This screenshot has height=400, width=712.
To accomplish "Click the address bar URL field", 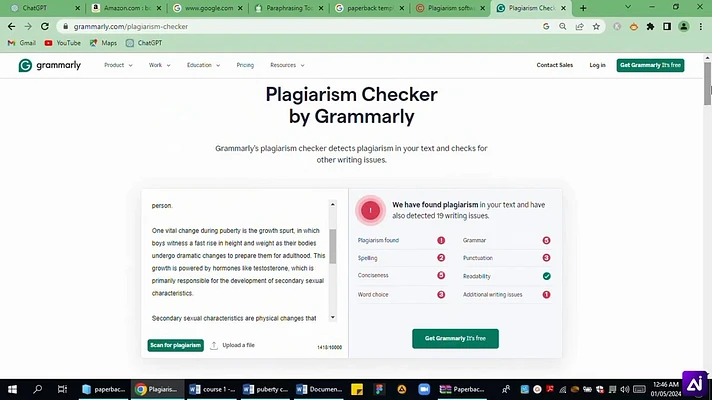I will [x=300, y=27].
